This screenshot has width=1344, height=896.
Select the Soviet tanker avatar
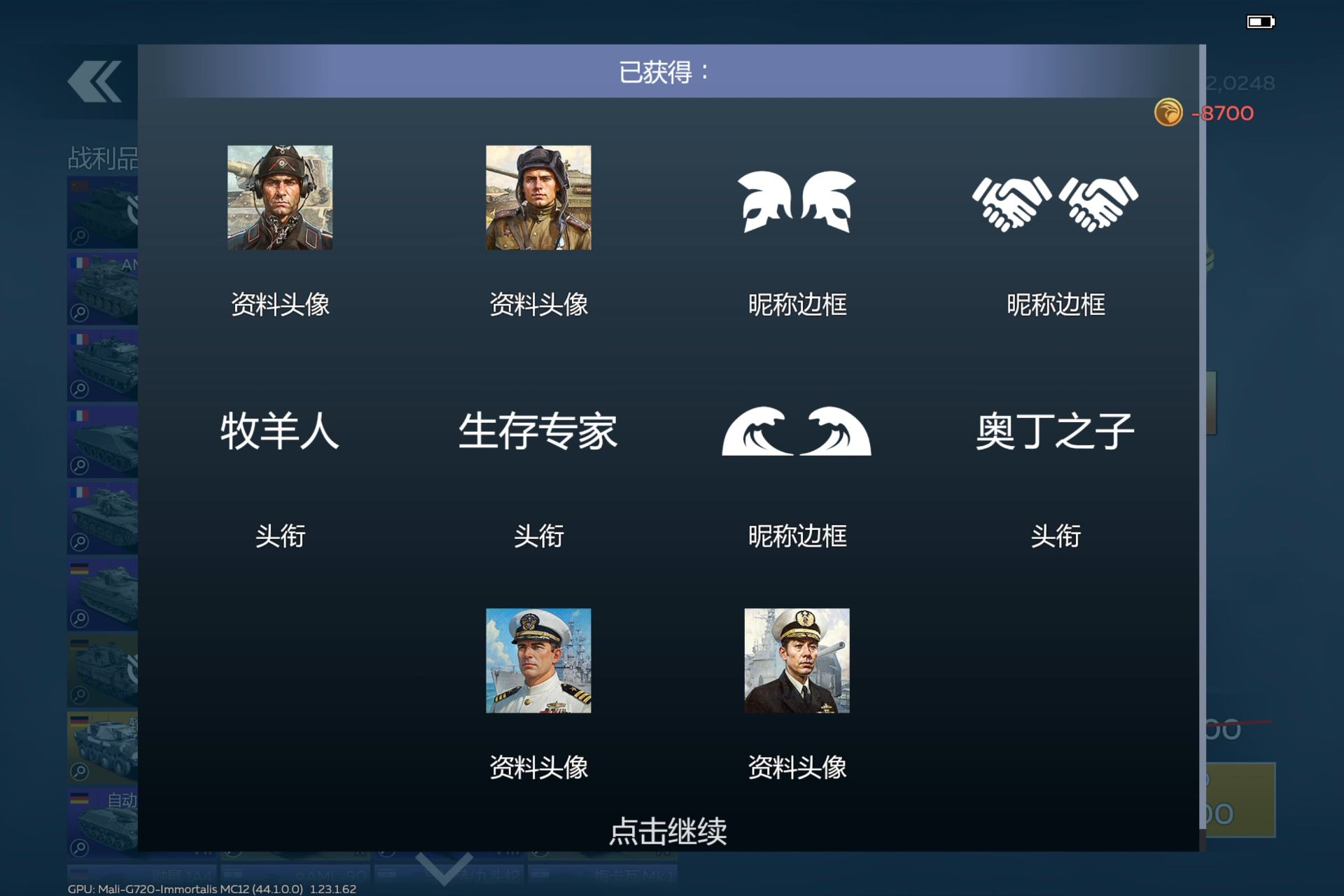[x=538, y=197]
